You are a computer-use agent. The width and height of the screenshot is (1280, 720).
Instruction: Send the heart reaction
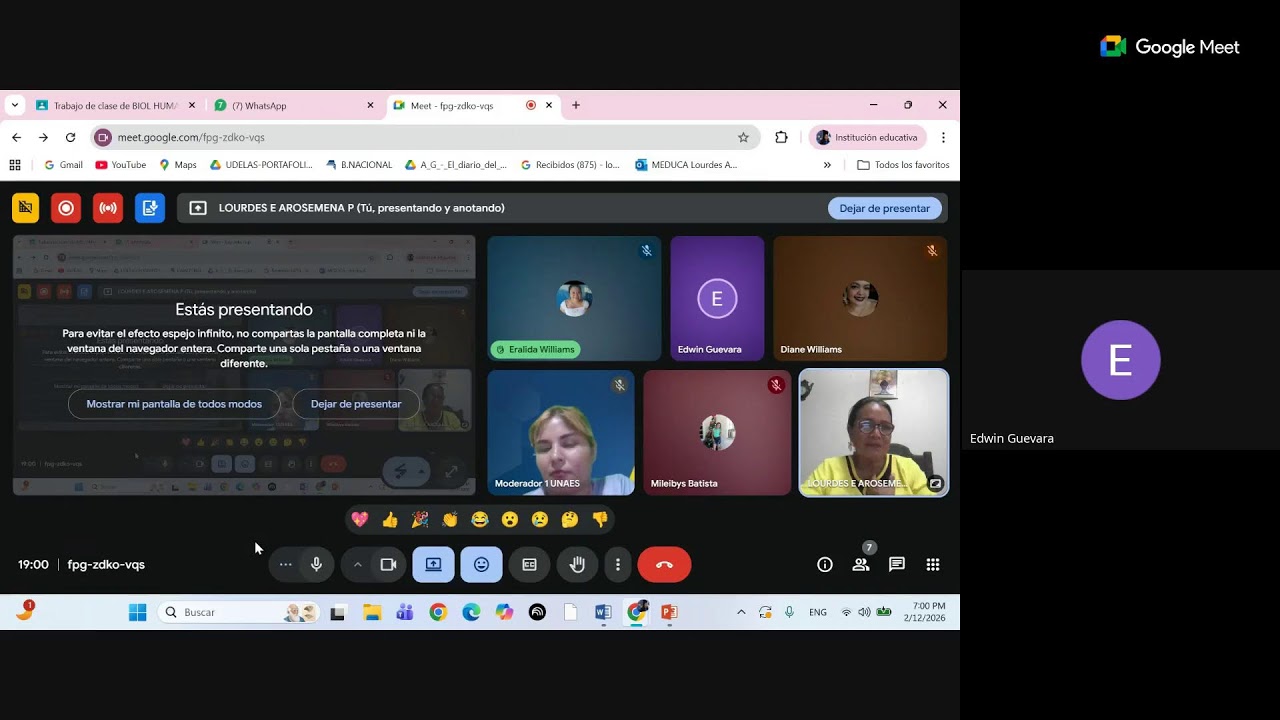click(x=360, y=519)
